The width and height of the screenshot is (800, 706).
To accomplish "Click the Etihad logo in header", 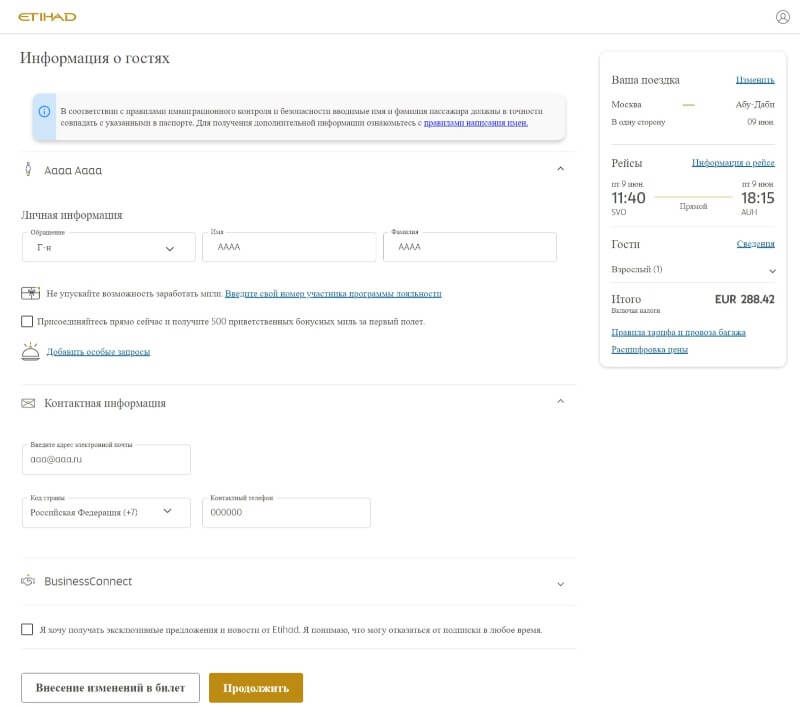I will 47,17.
